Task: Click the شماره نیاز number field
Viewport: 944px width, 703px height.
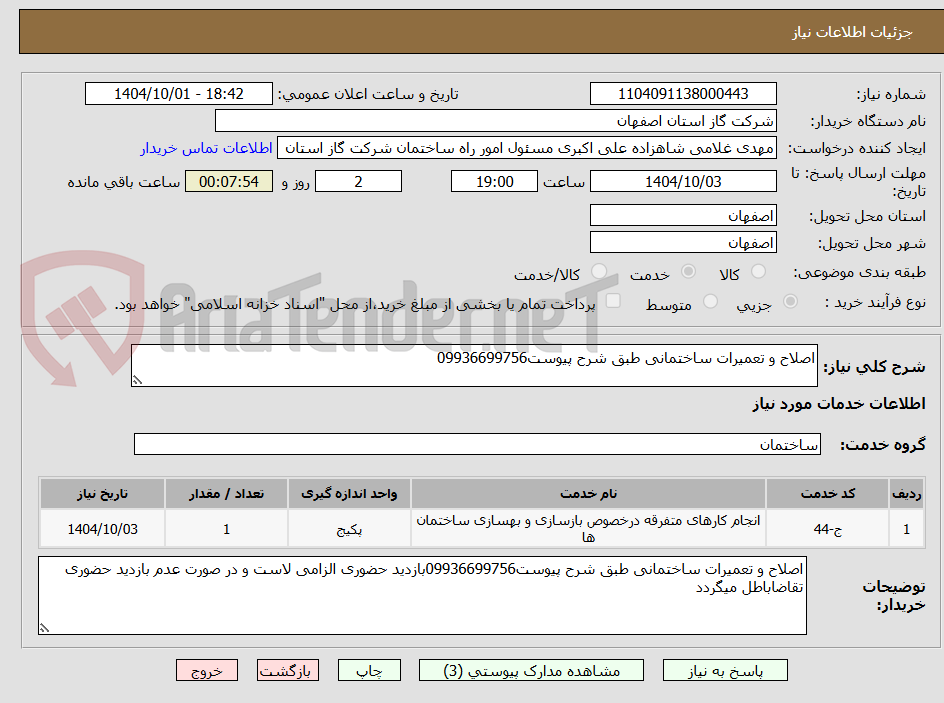Action: [x=683, y=93]
